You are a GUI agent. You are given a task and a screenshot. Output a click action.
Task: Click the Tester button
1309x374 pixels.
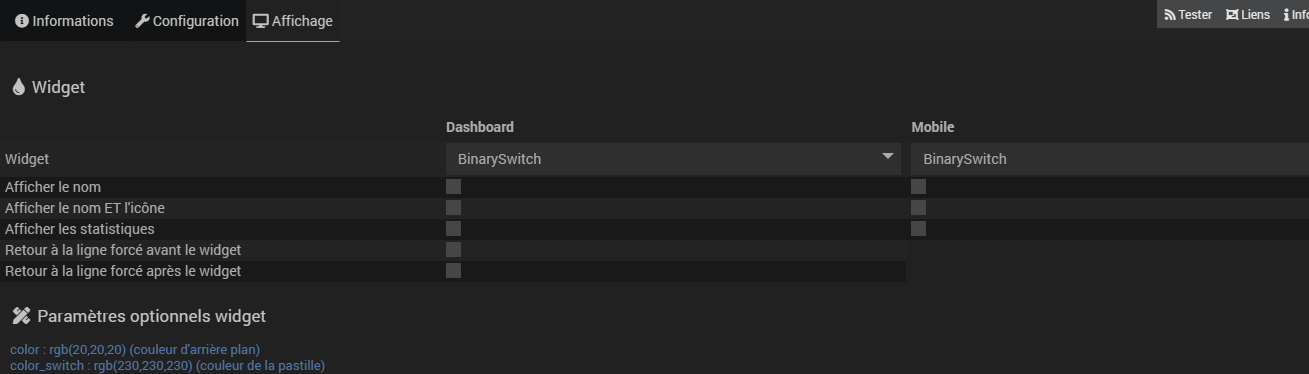[1188, 15]
